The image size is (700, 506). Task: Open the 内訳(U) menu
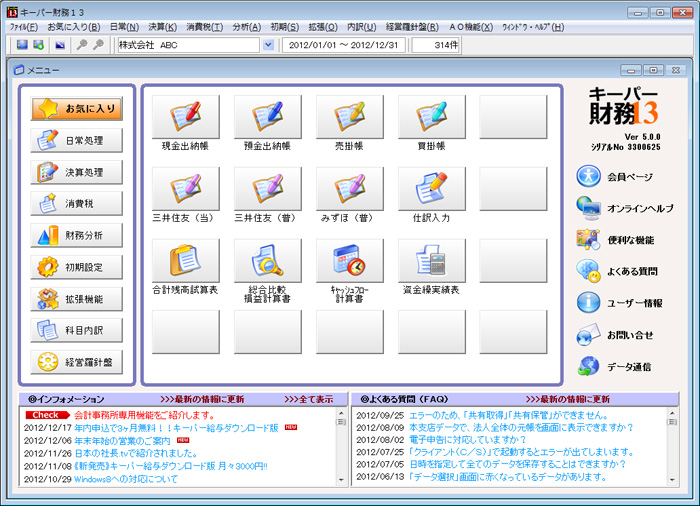[x=362, y=27]
